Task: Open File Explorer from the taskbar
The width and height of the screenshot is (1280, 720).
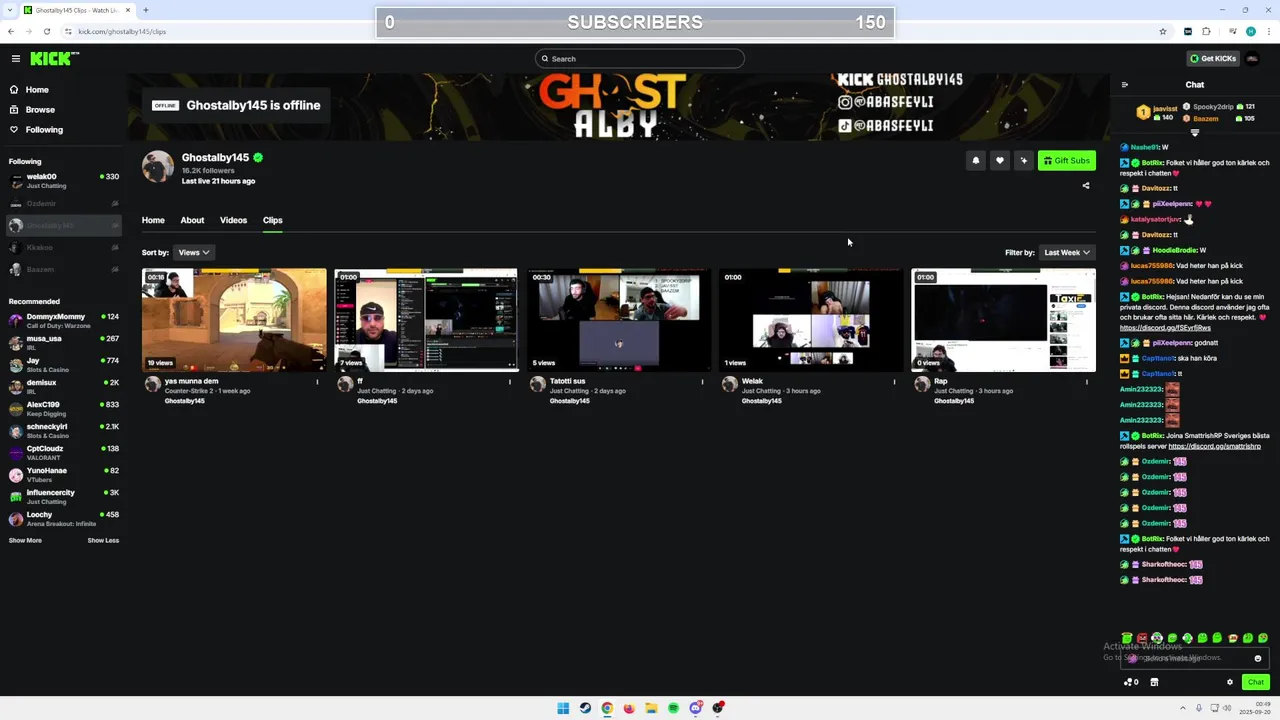Action: [x=651, y=708]
